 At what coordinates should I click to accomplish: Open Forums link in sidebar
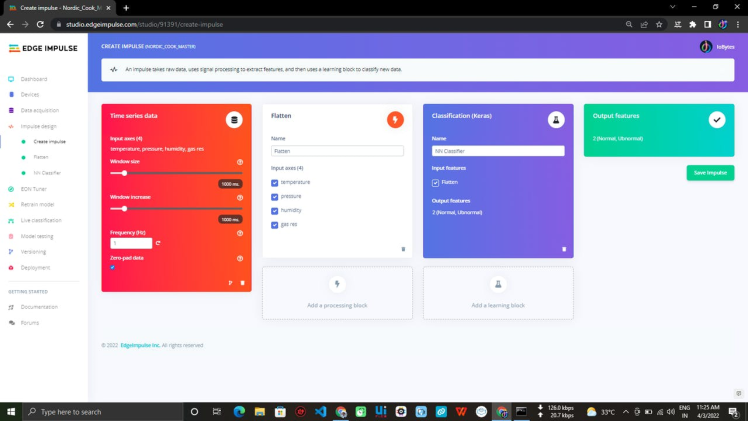[30, 323]
